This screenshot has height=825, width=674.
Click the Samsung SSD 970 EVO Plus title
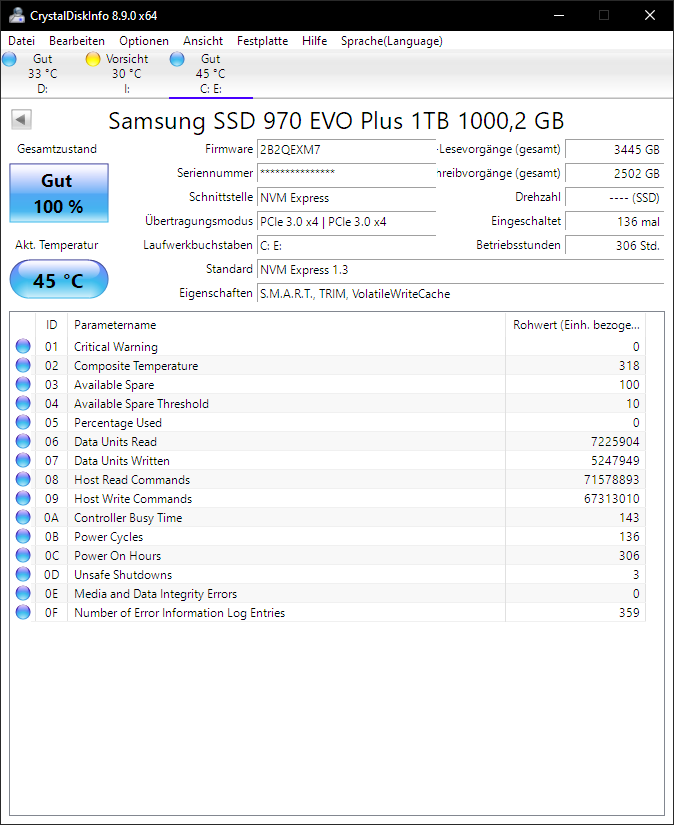coord(336,120)
